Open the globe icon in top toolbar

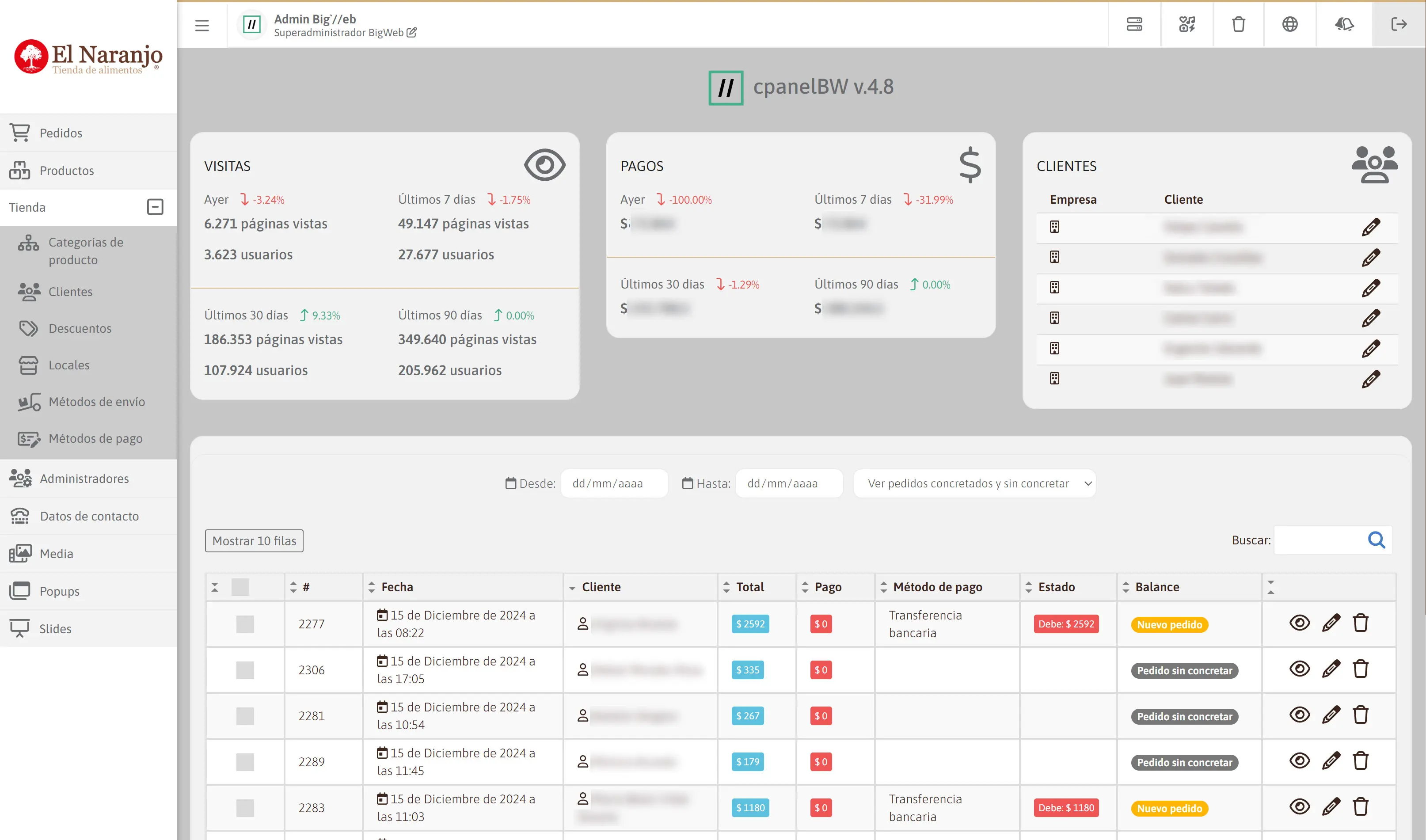tap(1289, 24)
